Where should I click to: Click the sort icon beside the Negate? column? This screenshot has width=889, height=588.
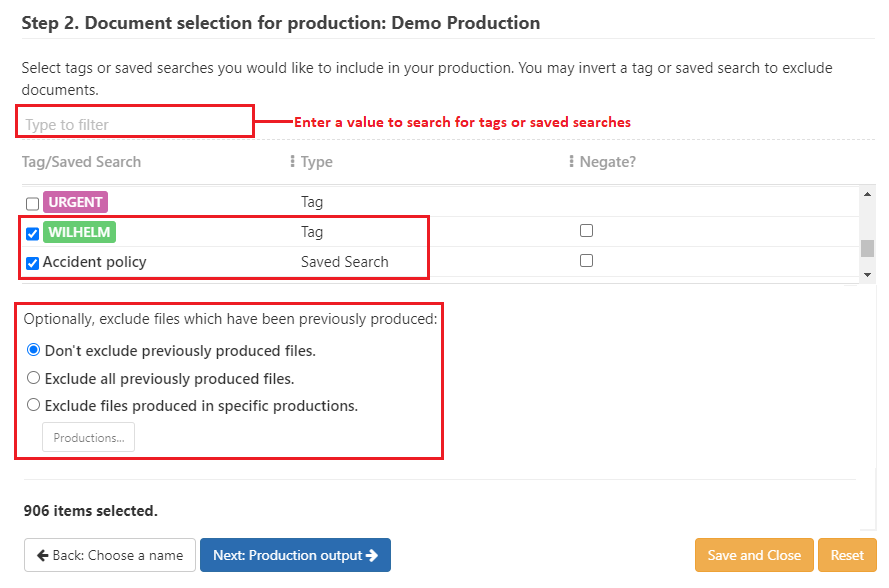click(x=569, y=161)
